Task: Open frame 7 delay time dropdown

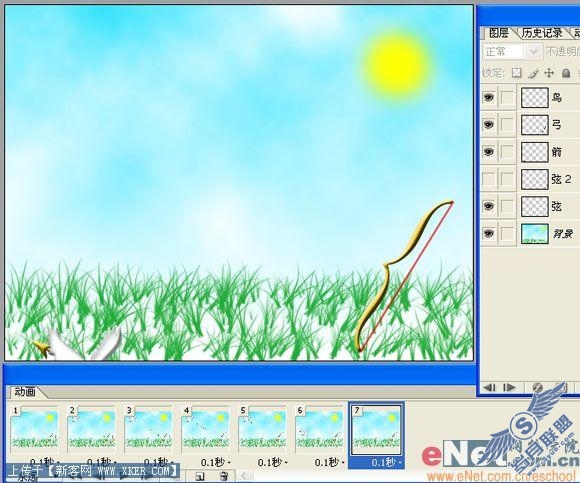Action: pos(377,462)
